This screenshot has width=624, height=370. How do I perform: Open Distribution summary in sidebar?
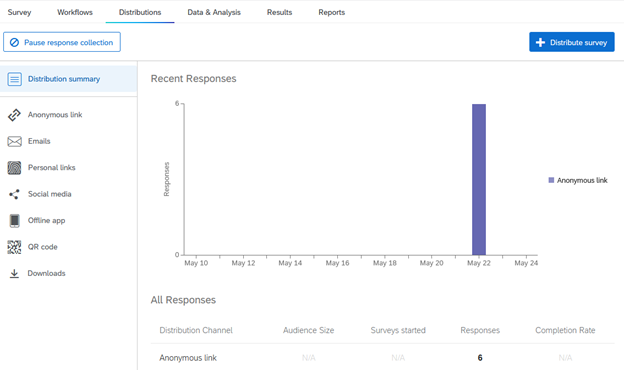(x=68, y=79)
